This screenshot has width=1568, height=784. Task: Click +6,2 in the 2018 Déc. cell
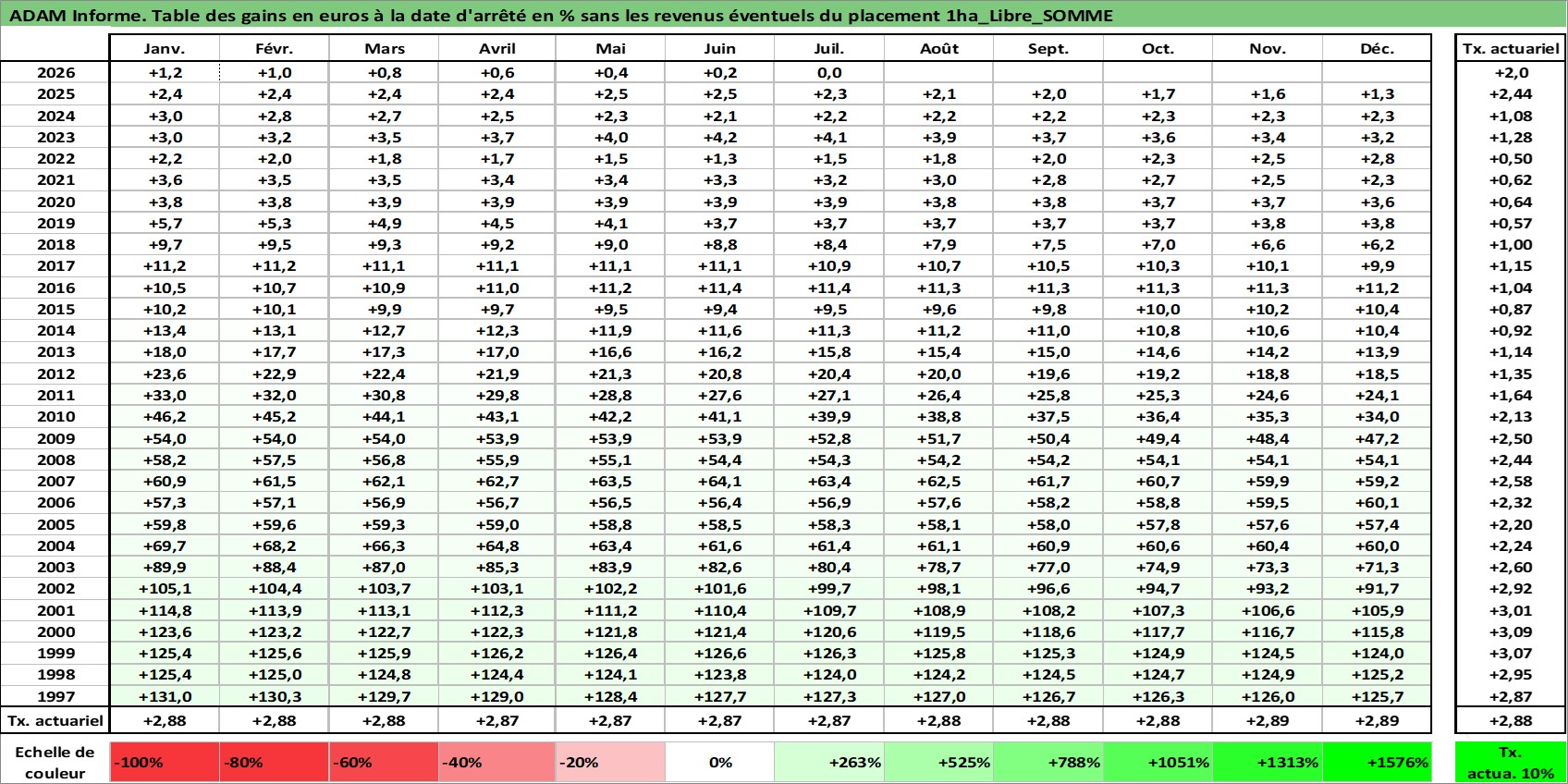click(x=1378, y=244)
